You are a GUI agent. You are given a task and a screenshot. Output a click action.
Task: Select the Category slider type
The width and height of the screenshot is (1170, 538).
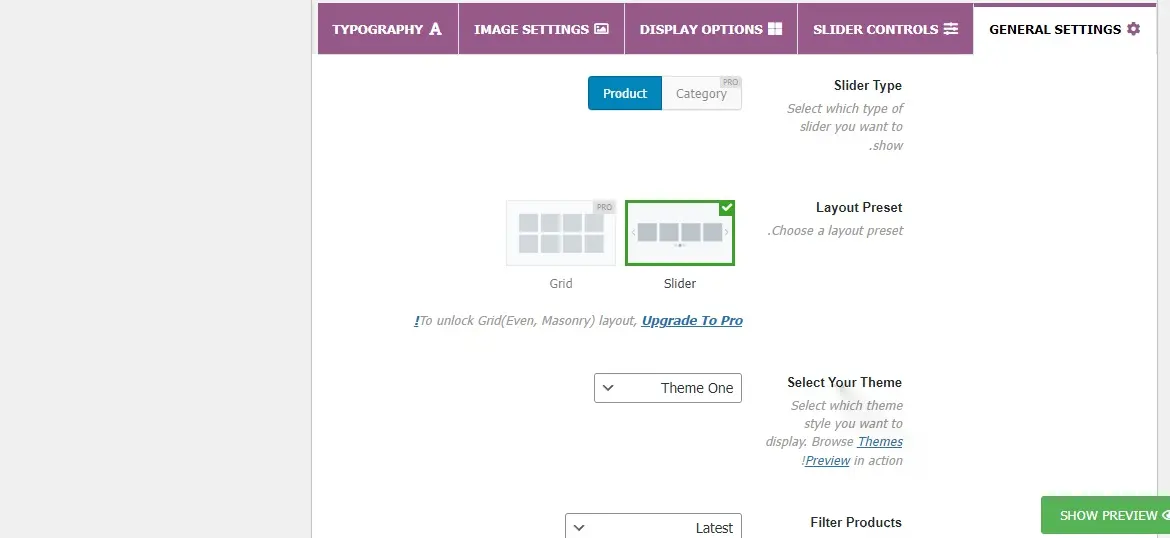[x=701, y=94]
